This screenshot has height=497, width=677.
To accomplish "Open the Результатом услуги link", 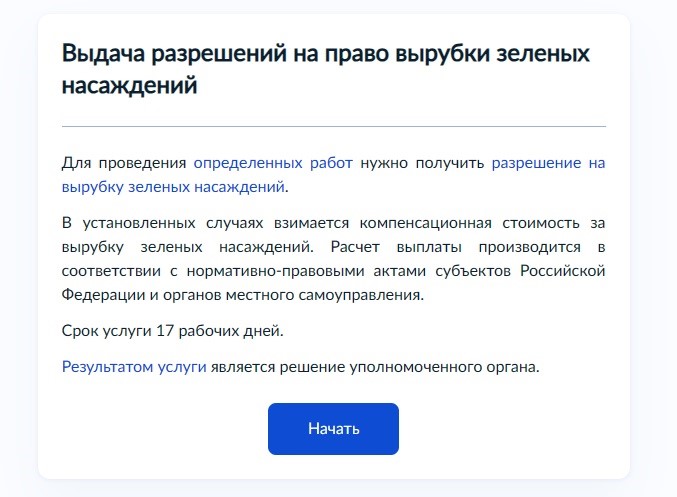I will coord(134,367).
